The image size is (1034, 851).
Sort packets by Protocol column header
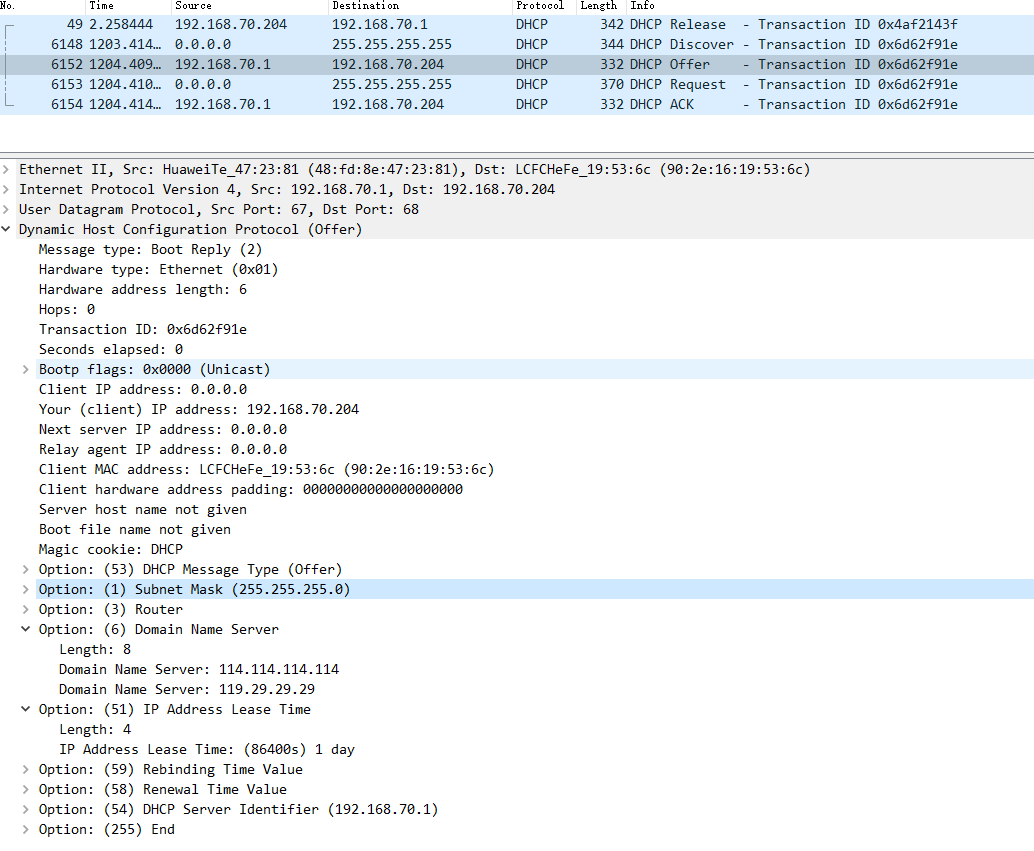tap(540, 6)
